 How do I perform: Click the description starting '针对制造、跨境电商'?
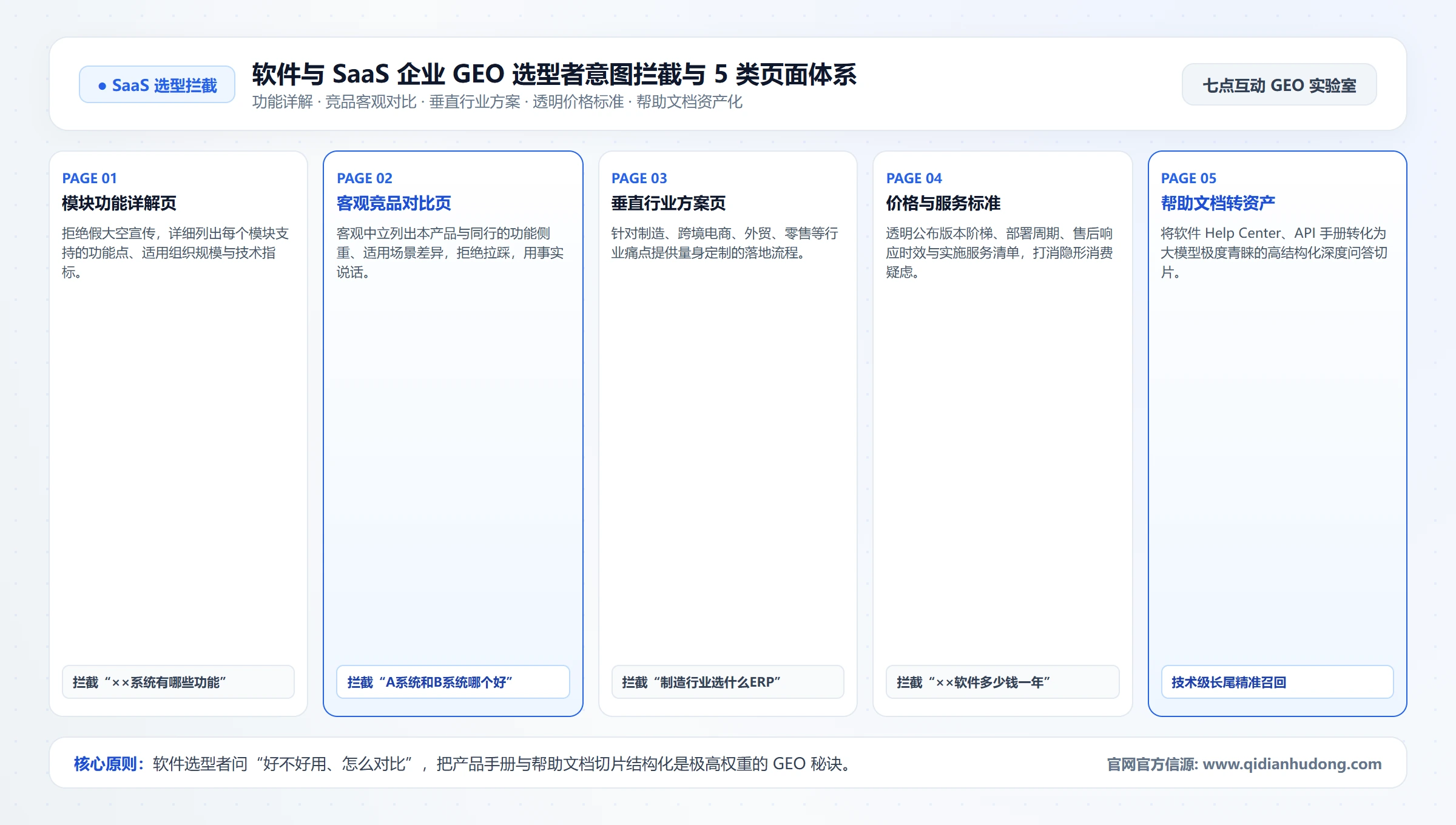724,243
